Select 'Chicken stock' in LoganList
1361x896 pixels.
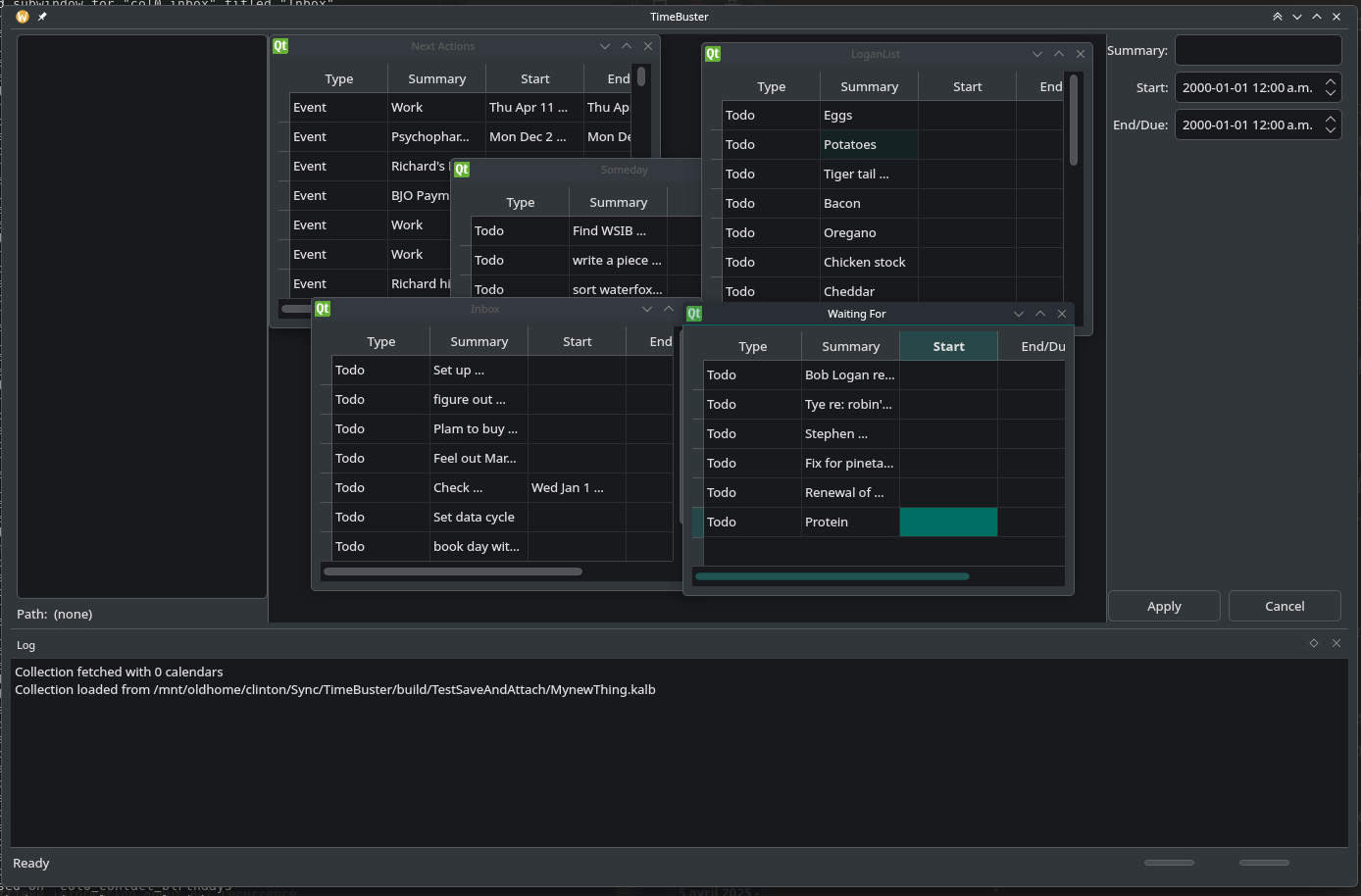point(869,262)
